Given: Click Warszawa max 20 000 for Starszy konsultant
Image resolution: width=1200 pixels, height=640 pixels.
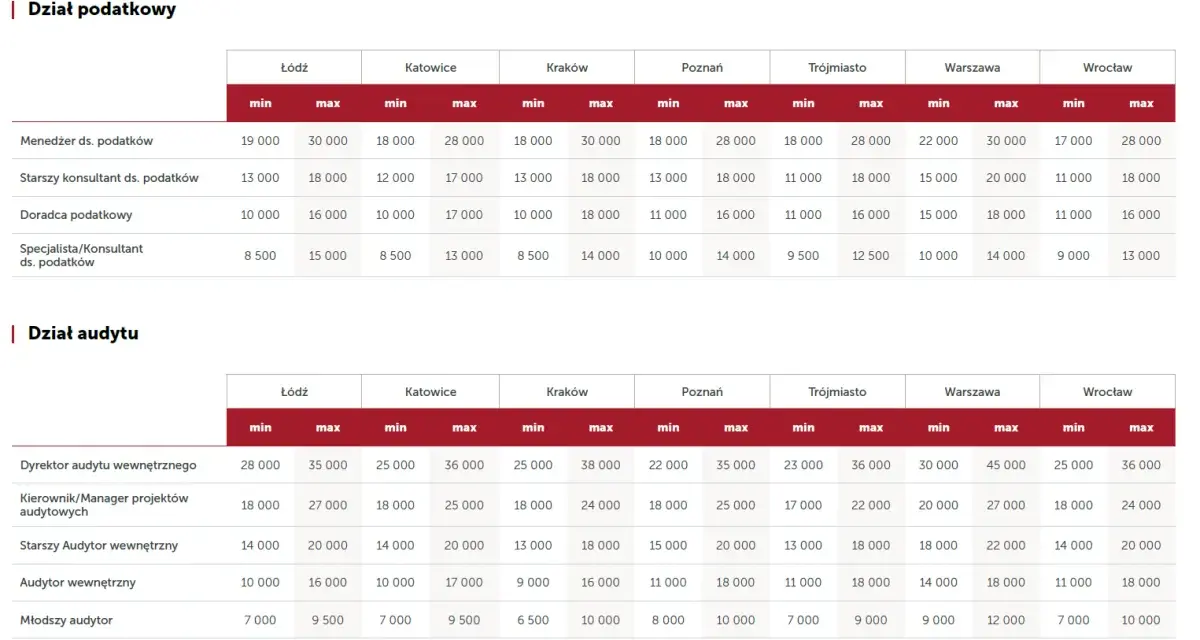Looking at the screenshot, I should pyautogui.click(x=1006, y=178).
